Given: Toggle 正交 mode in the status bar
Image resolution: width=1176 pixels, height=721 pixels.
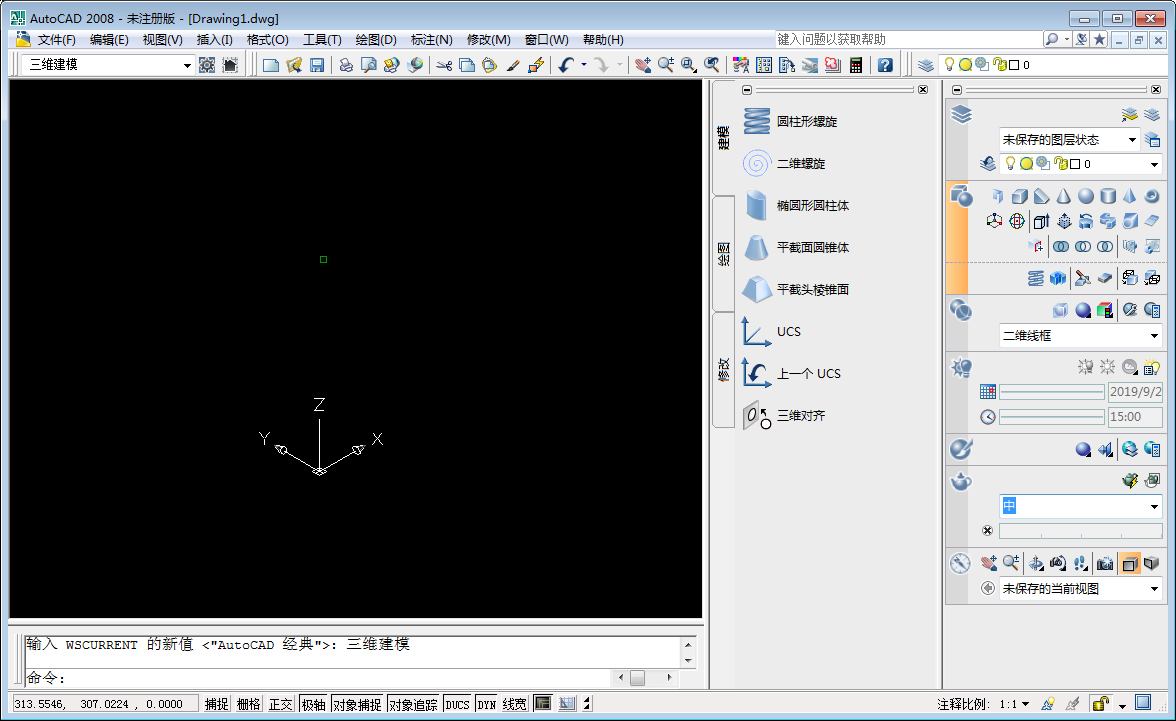Looking at the screenshot, I should point(283,703).
